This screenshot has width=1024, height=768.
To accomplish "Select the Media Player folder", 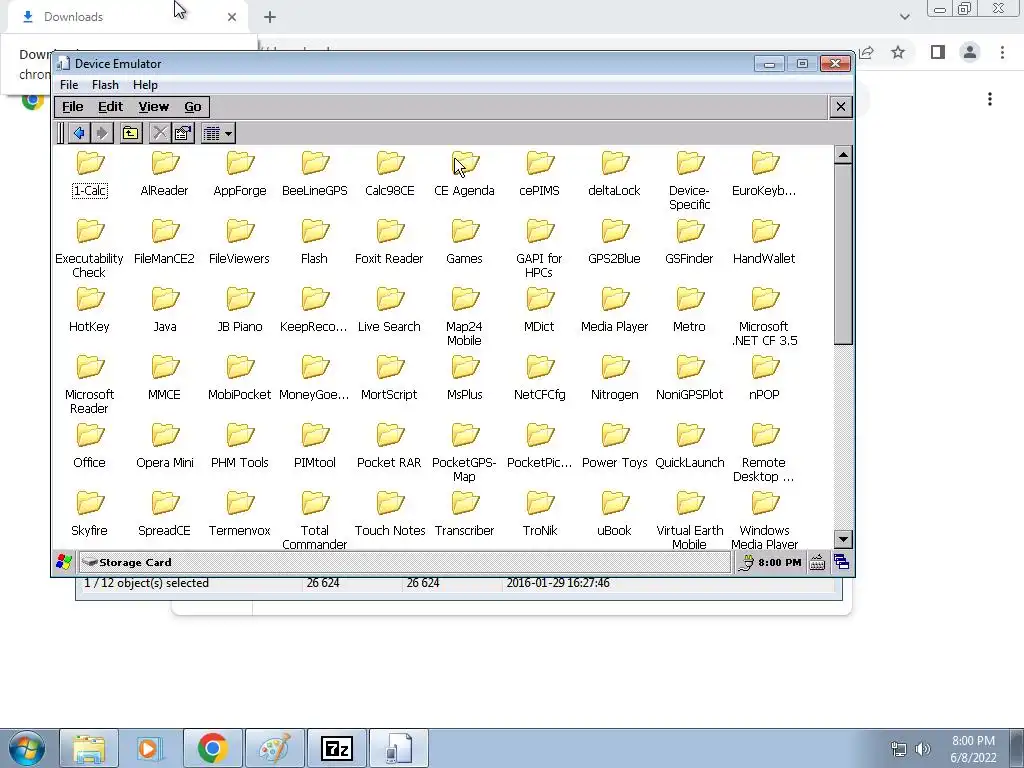I will [x=615, y=310].
